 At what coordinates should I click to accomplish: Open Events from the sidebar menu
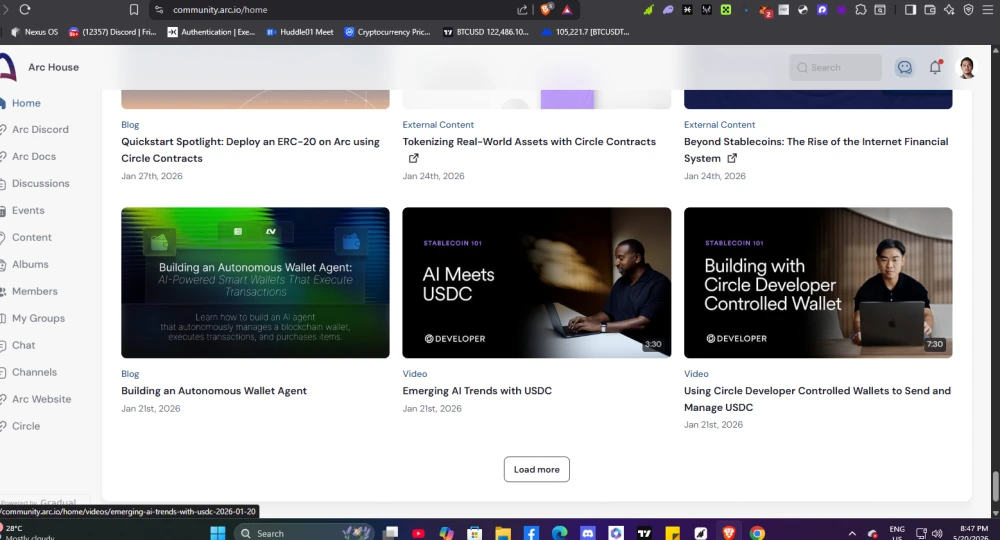click(28, 210)
